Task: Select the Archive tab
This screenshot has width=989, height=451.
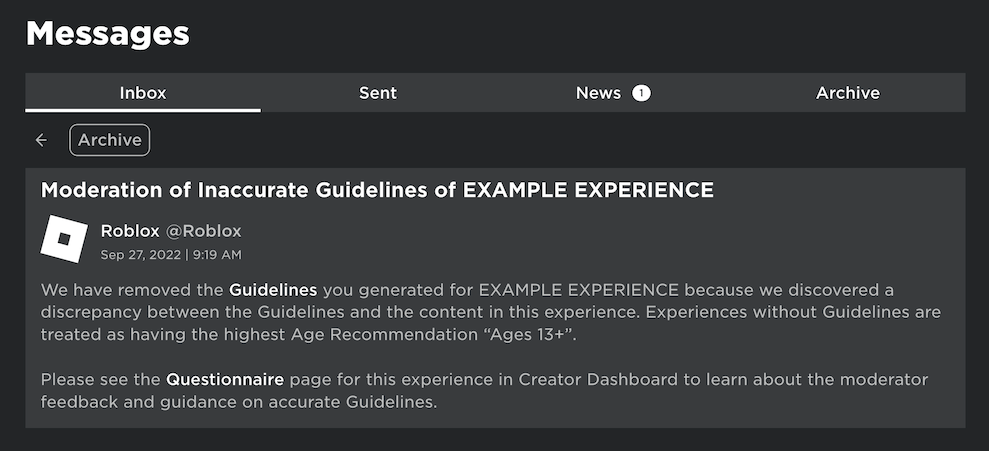Action: point(847,93)
